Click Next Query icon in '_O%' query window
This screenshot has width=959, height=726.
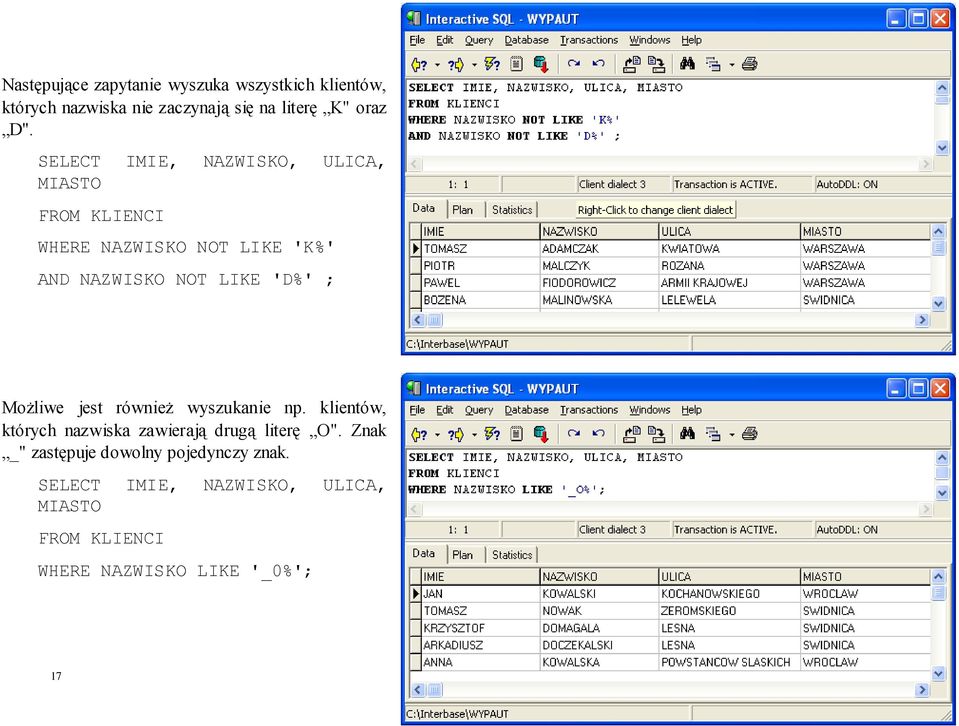(456, 434)
